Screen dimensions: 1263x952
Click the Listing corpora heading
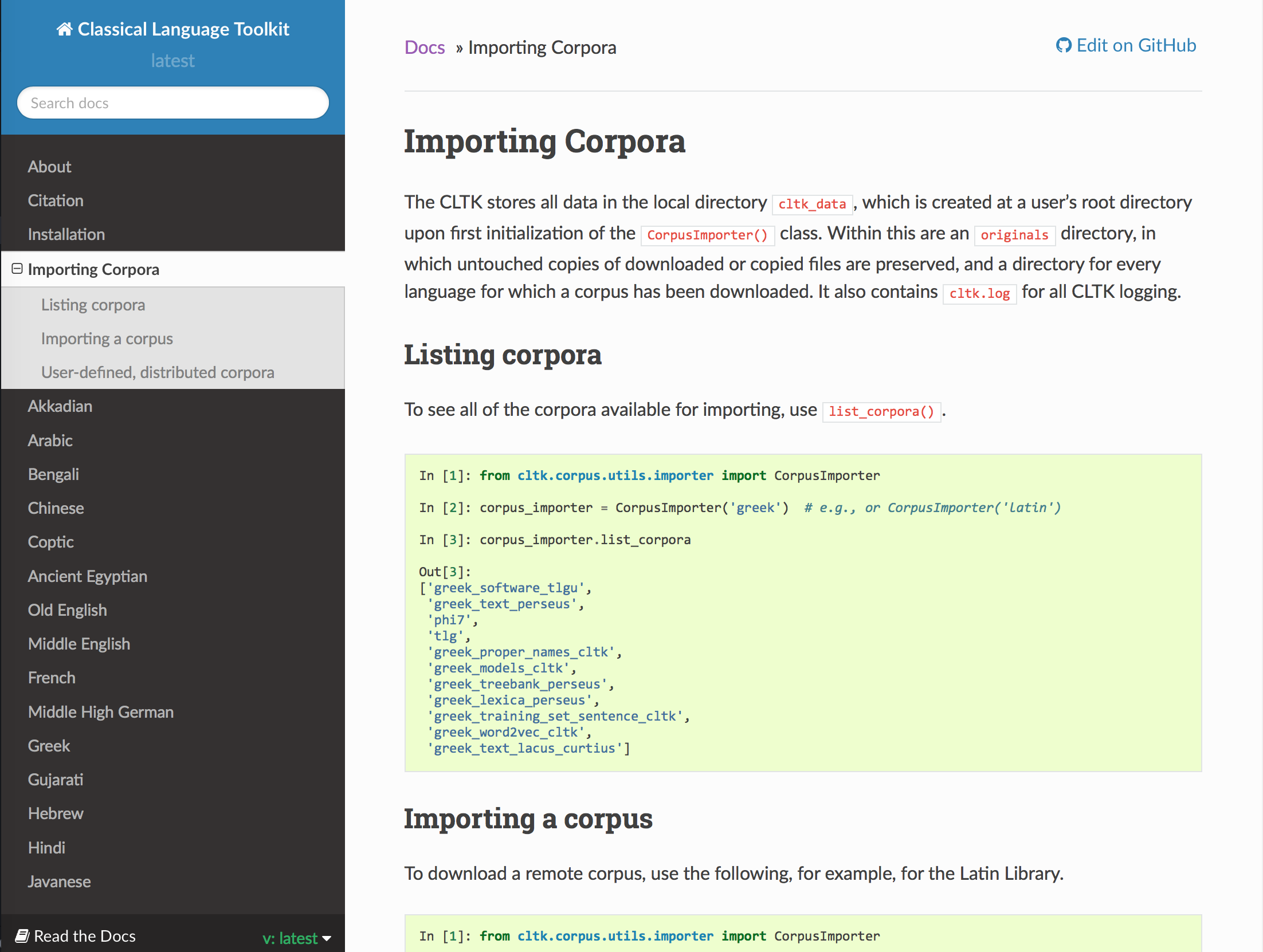503,355
